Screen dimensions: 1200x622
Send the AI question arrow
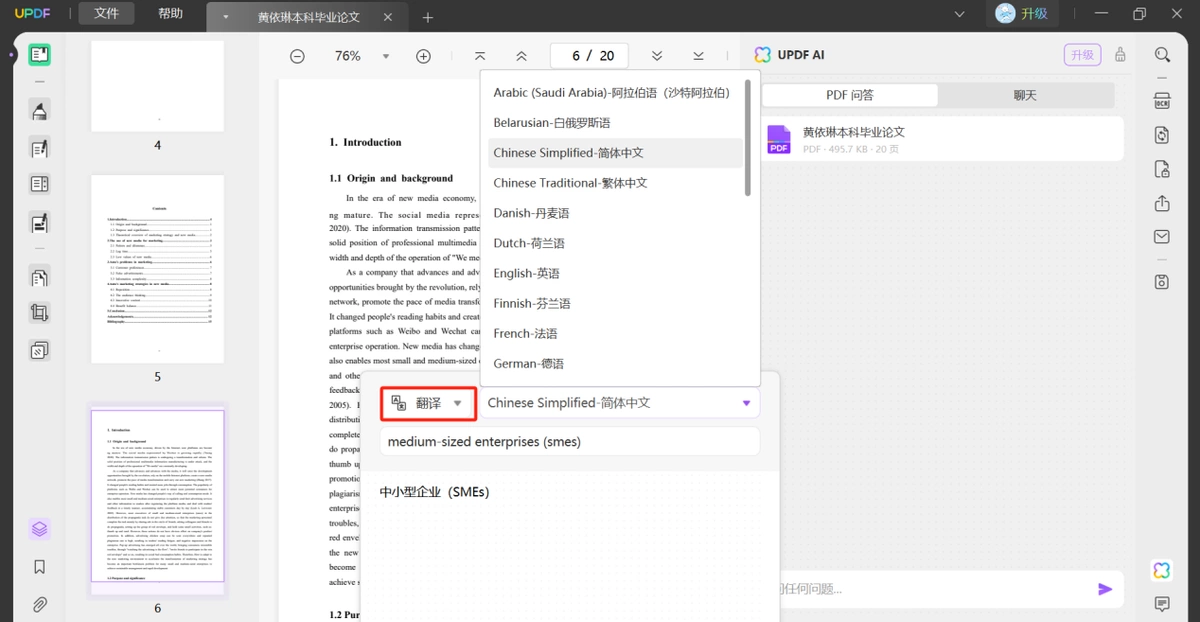tap(1105, 589)
